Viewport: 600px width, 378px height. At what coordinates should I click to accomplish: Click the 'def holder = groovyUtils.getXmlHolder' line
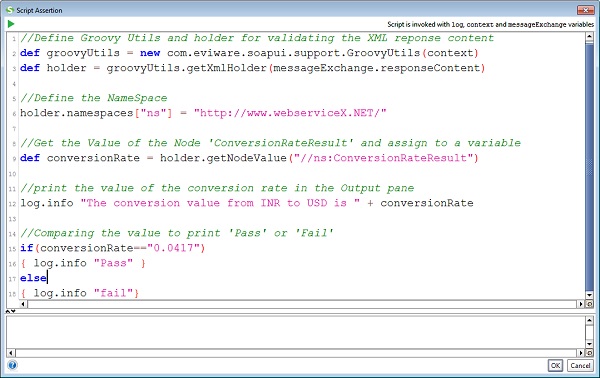pos(253,68)
